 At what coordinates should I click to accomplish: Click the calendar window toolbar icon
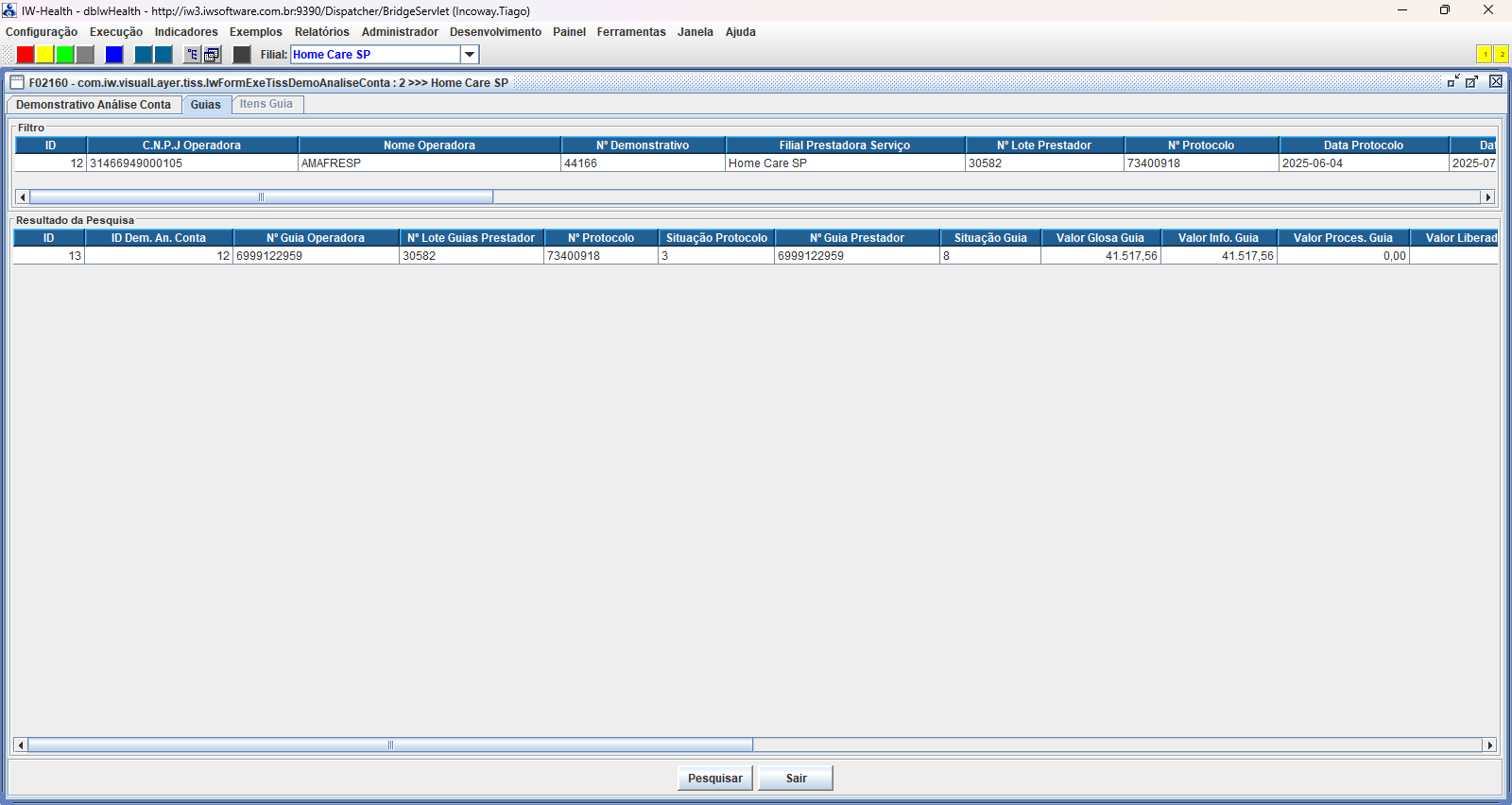[212, 55]
